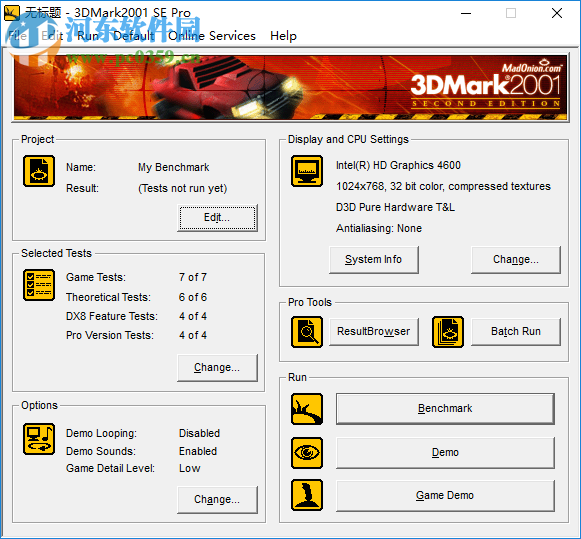Click the Benchmark run icon
The height and width of the screenshot is (539, 581).
[x=307, y=409]
